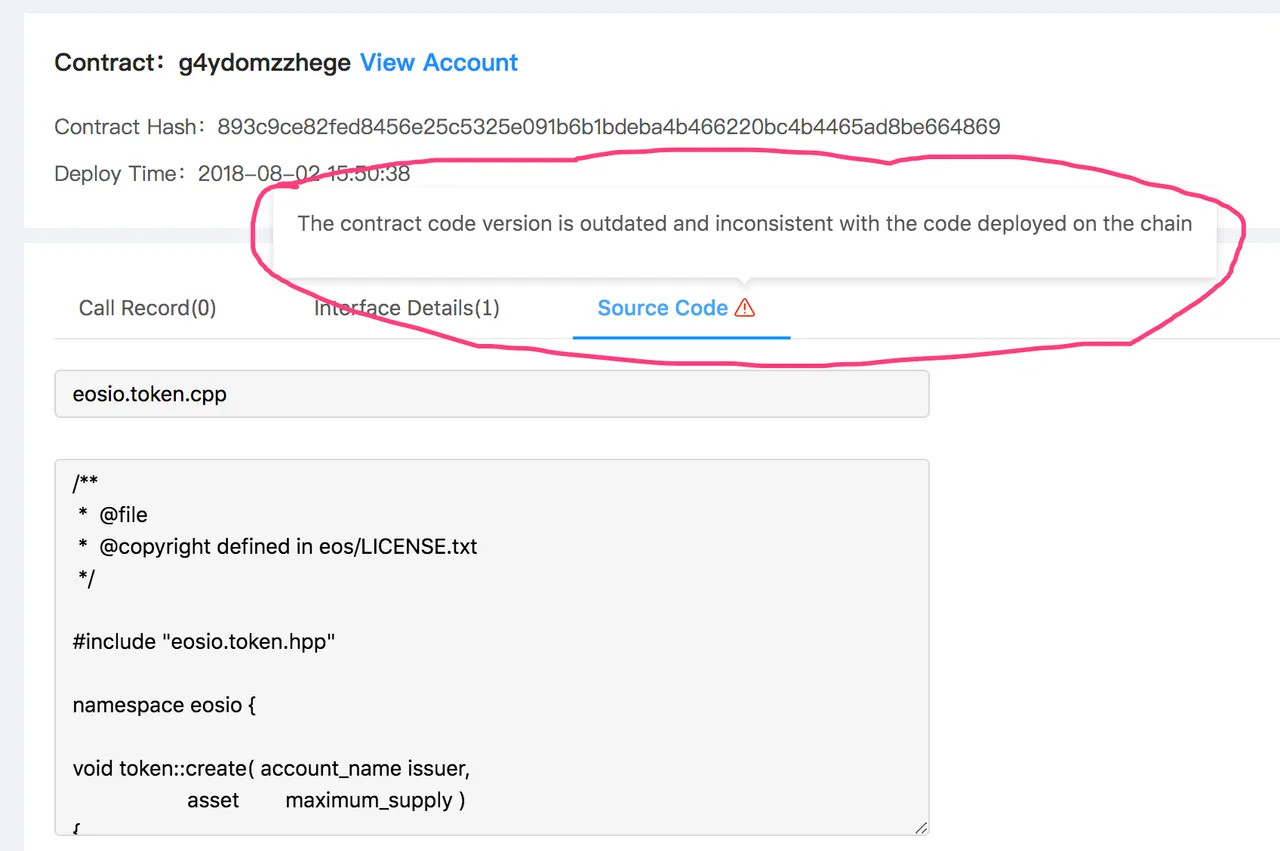
Task: Open the eosio.token.cpp file selector
Action: coord(492,394)
